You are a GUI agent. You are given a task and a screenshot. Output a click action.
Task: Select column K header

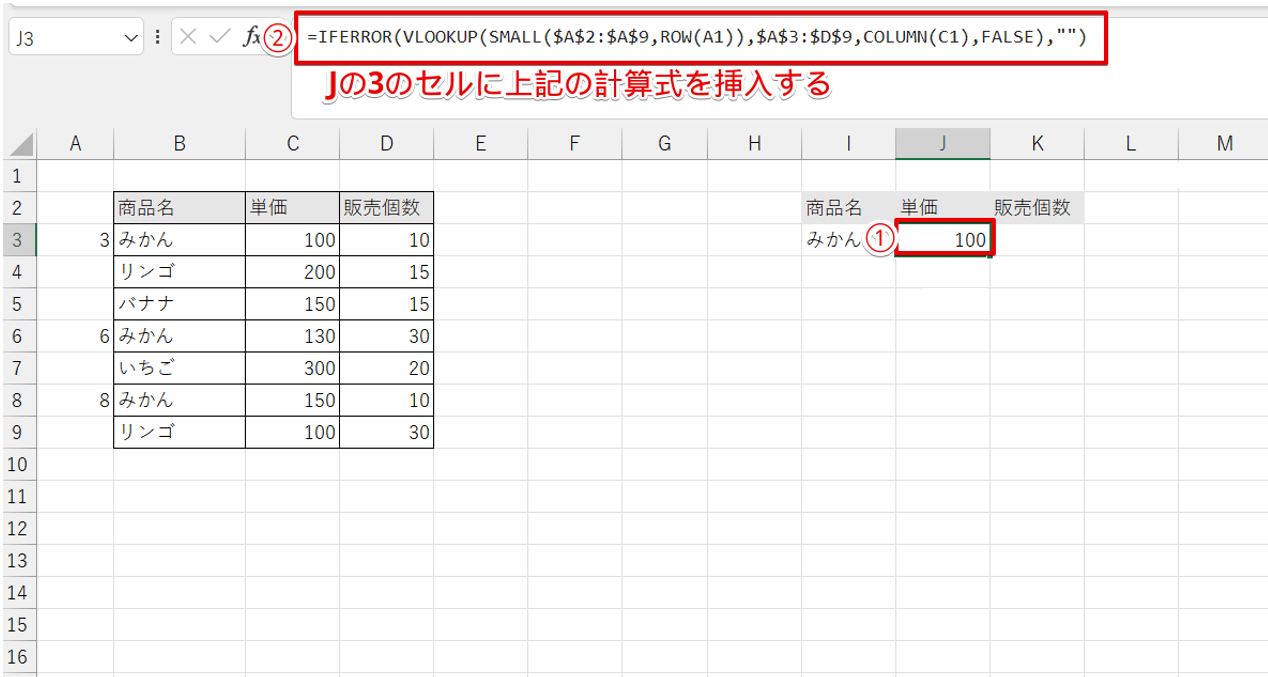click(1038, 144)
